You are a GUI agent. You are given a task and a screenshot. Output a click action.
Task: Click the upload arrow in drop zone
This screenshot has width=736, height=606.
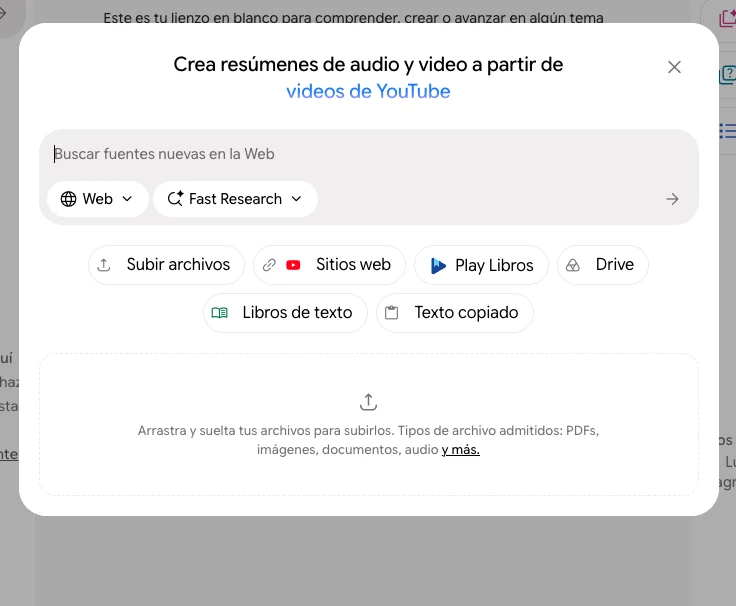click(368, 402)
